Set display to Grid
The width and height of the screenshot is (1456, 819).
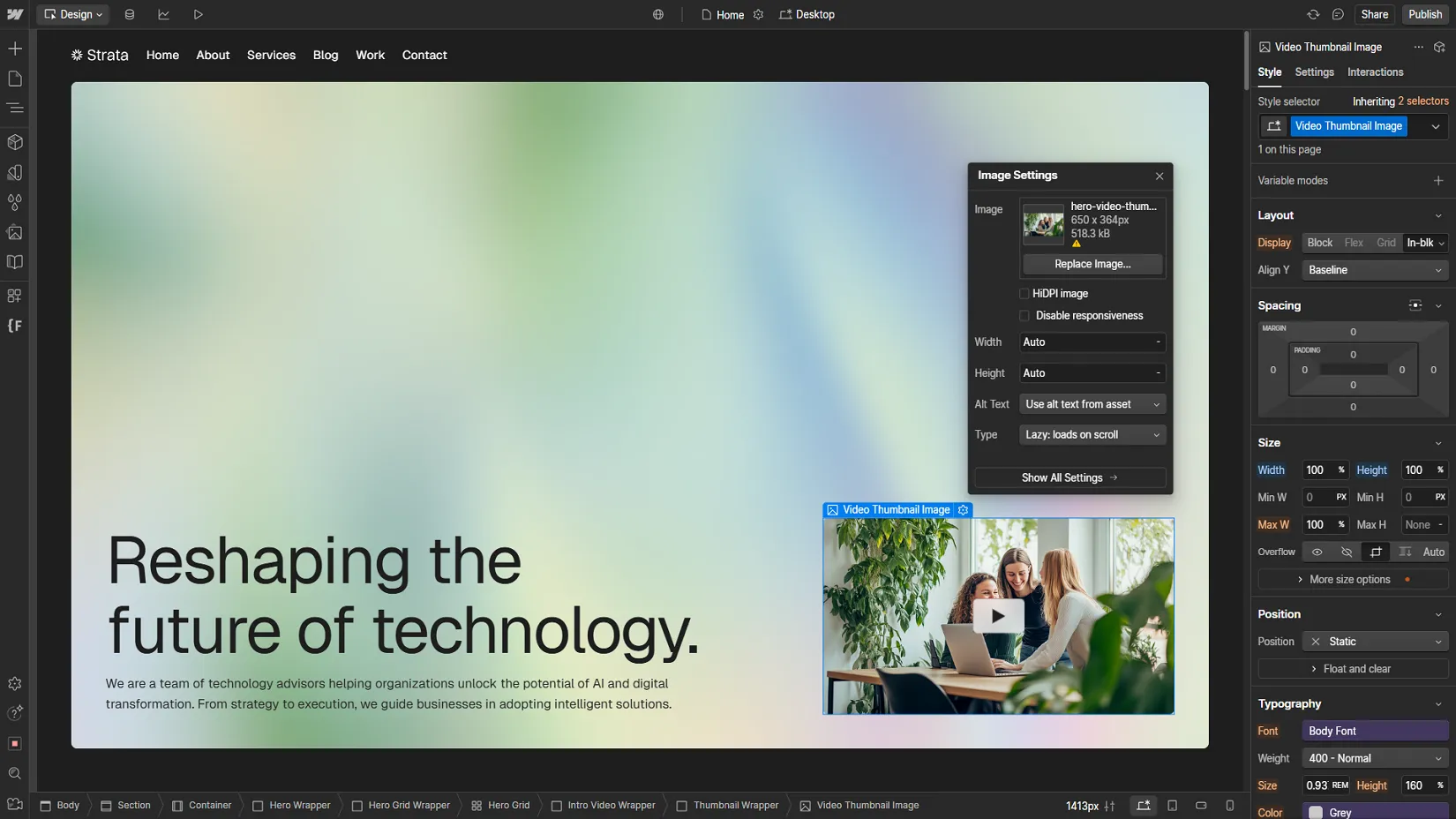pyautogui.click(x=1386, y=243)
